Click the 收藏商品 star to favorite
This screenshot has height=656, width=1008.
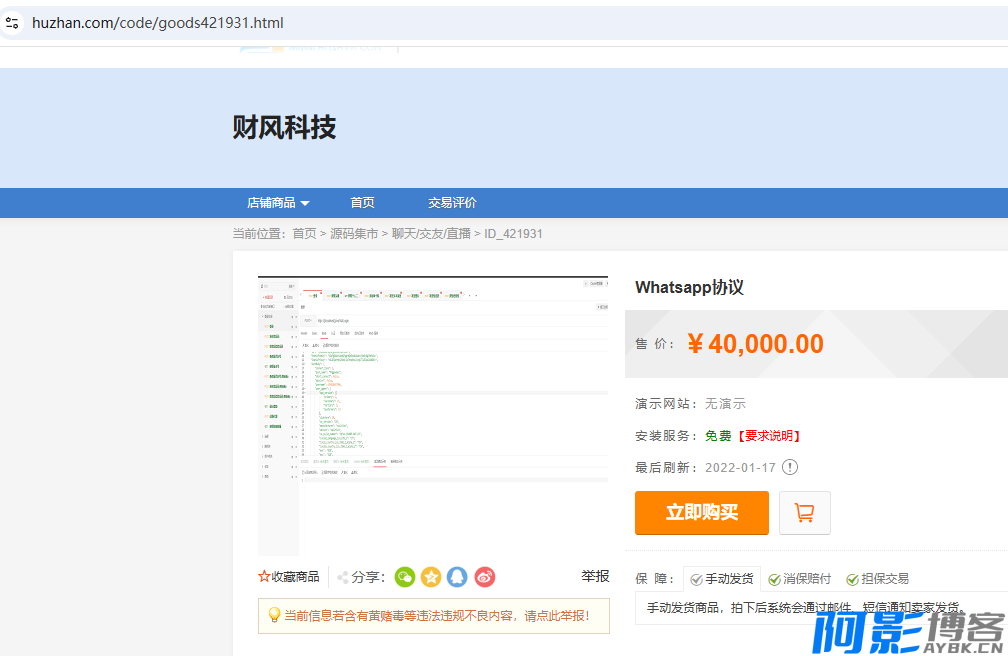[x=289, y=577]
